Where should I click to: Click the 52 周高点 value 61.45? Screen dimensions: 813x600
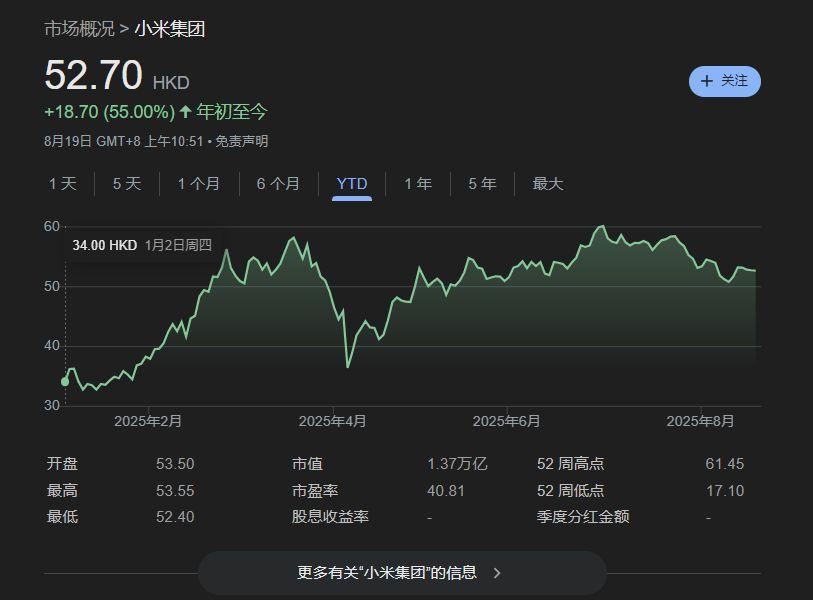(724, 464)
